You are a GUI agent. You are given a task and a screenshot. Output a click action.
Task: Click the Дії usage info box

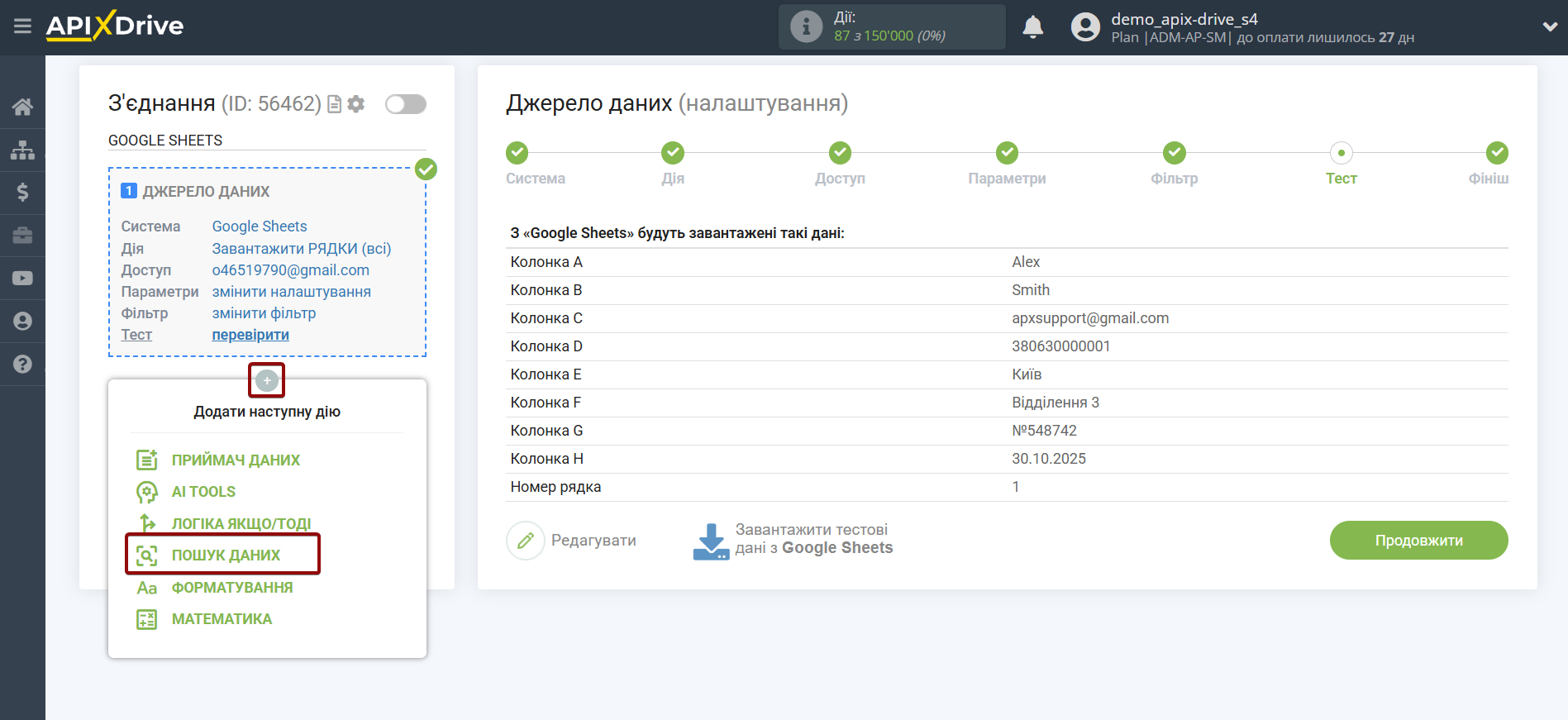(x=891, y=27)
